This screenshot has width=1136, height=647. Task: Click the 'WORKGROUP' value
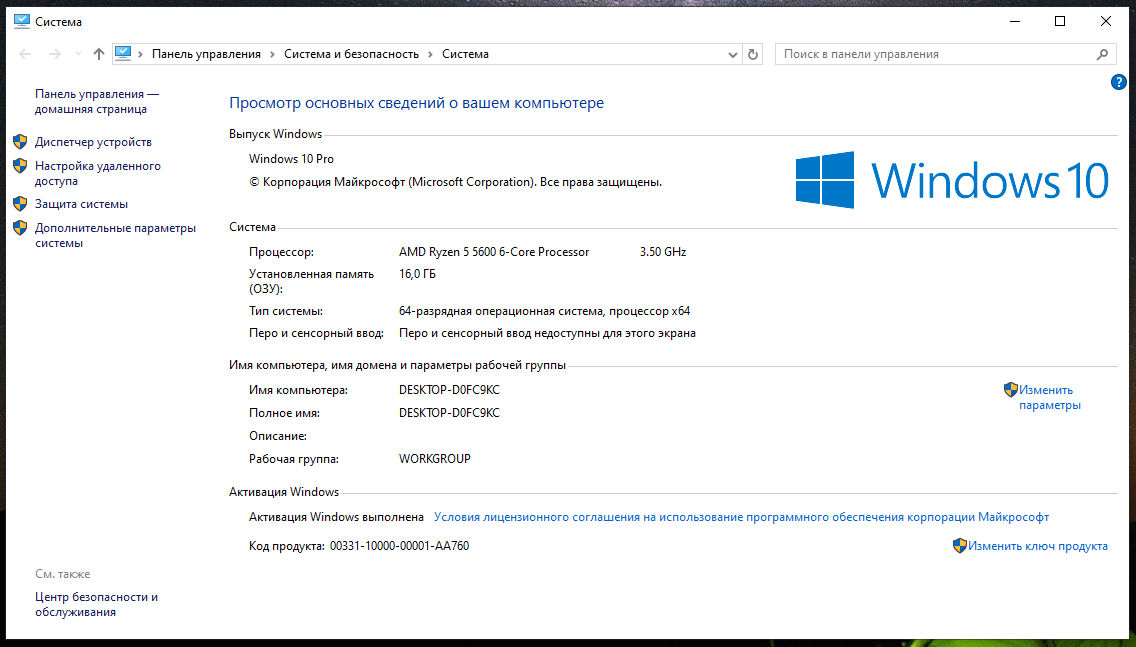tap(435, 459)
